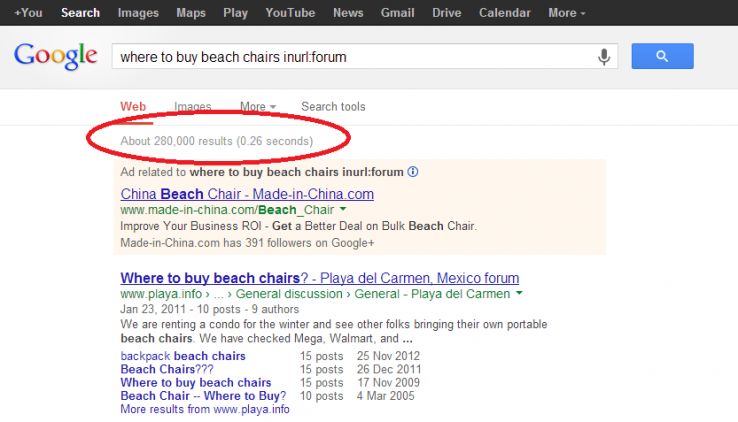738x422 pixels.
Task: Open Search tools options
Action: 333,107
